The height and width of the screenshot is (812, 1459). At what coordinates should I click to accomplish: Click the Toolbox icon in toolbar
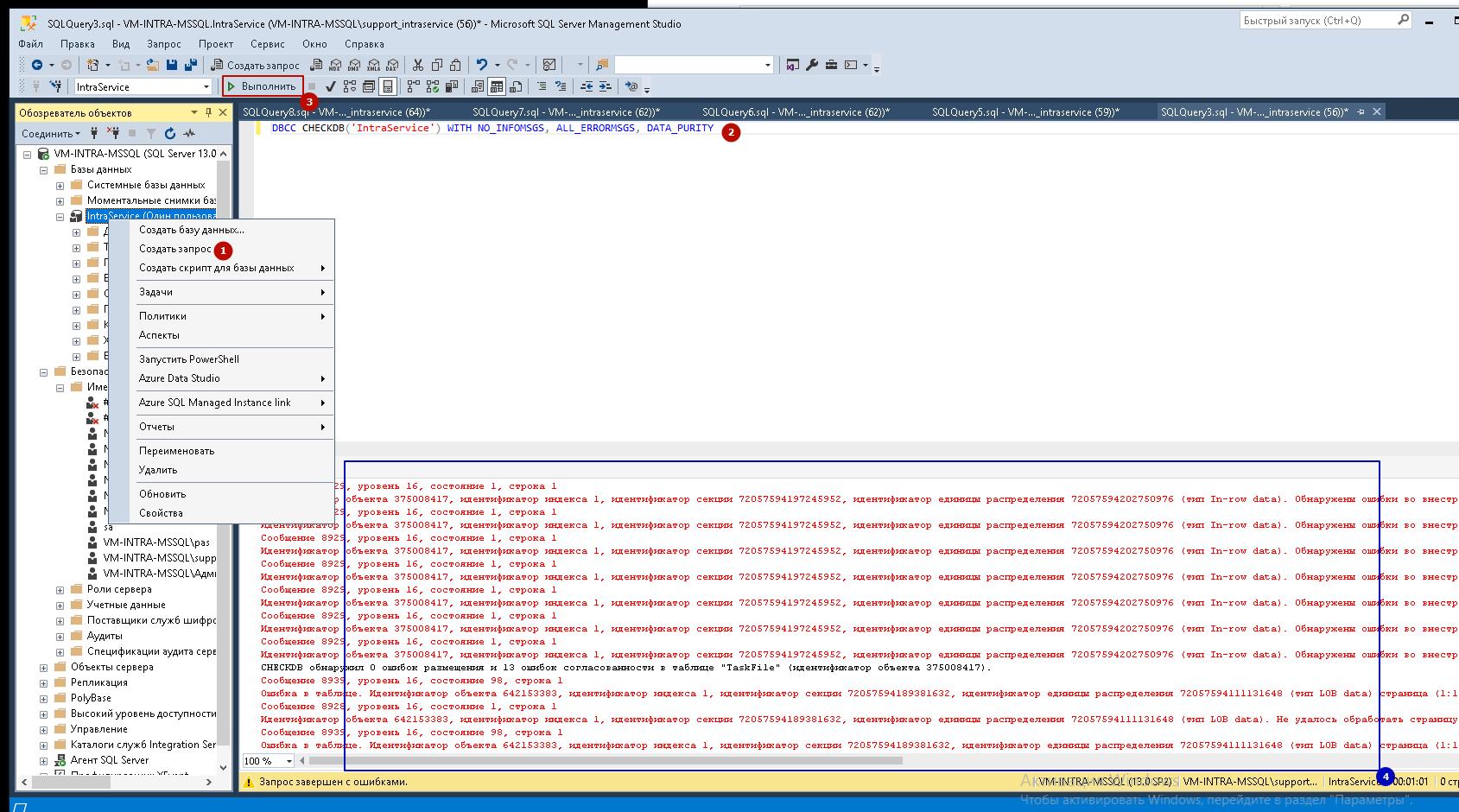831,65
